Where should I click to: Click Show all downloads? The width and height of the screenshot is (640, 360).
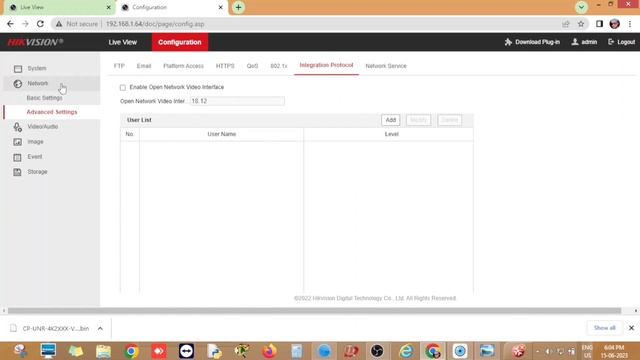604,328
